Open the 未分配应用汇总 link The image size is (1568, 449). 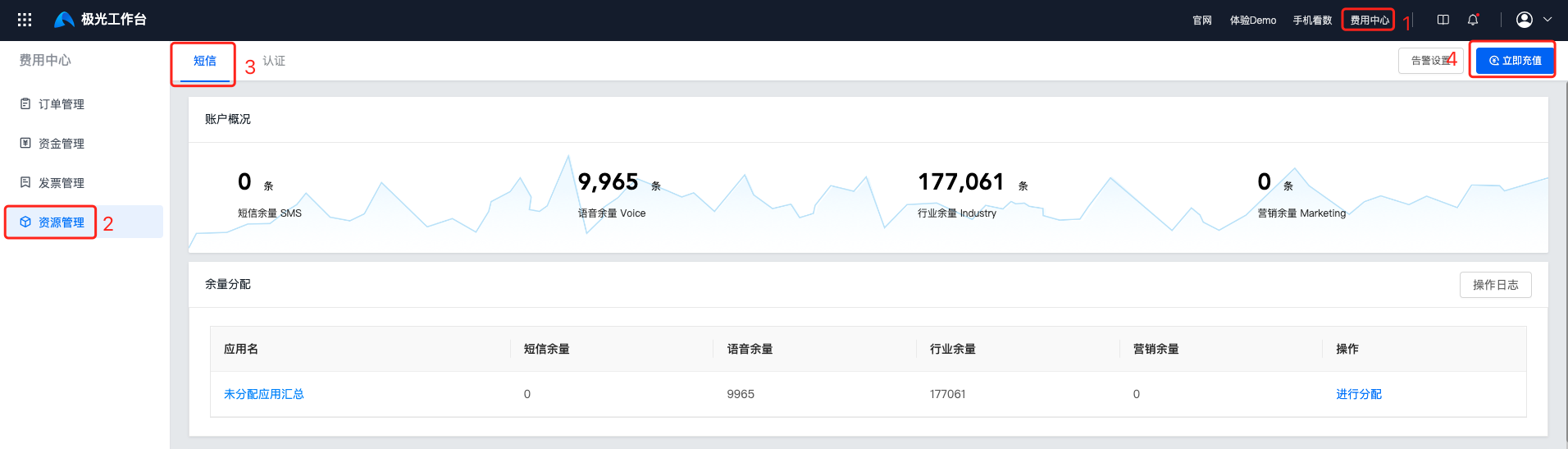pos(264,394)
